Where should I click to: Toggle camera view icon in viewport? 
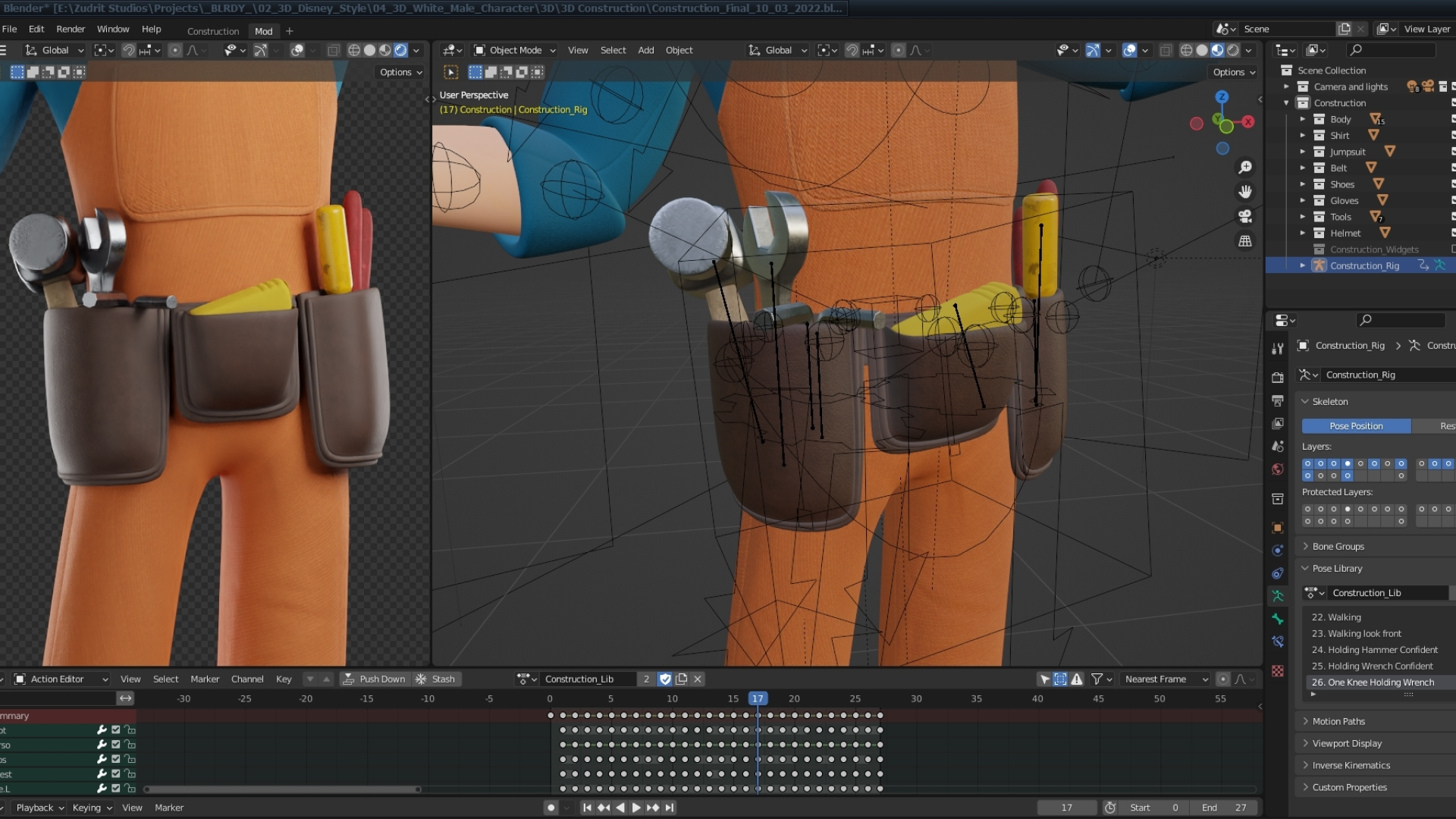coord(1245,217)
